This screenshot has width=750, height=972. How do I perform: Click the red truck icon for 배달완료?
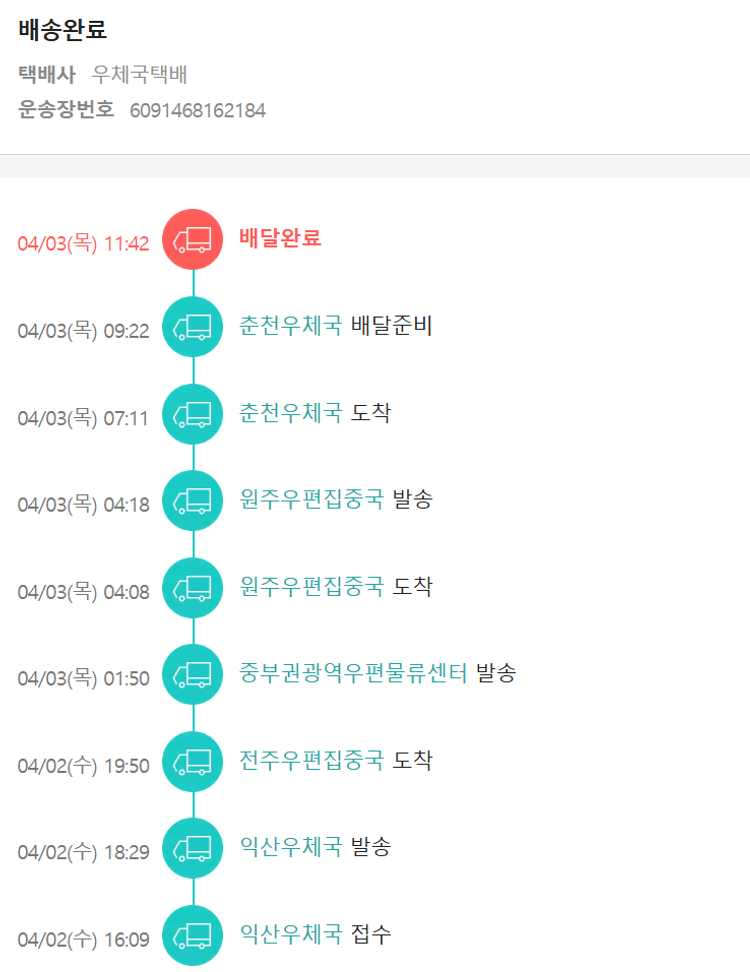pyautogui.click(x=193, y=240)
